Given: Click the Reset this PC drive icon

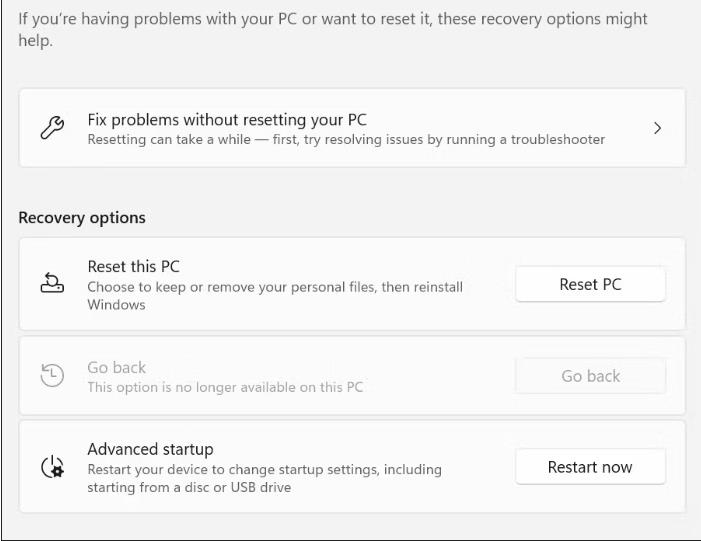Looking at the screenshot, I should pos(52,283).
